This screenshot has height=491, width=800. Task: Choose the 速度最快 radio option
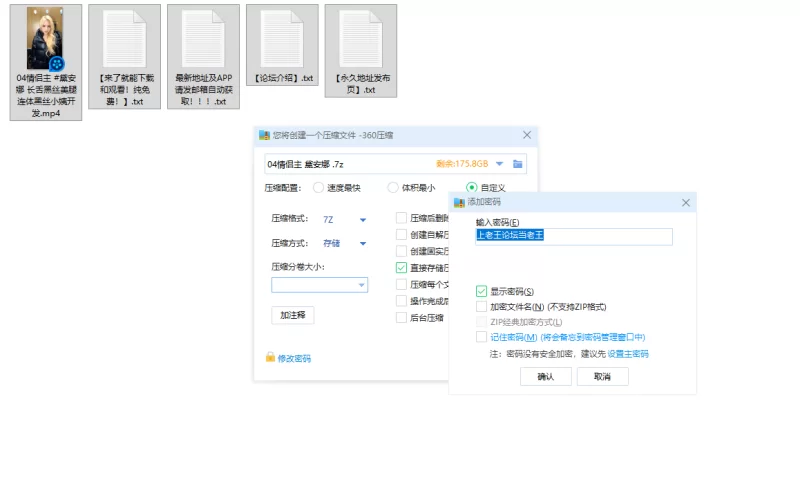click(319, 187)
